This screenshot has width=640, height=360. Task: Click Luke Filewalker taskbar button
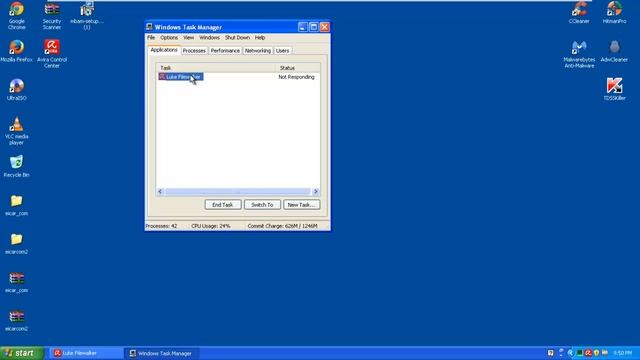(86, 353)
